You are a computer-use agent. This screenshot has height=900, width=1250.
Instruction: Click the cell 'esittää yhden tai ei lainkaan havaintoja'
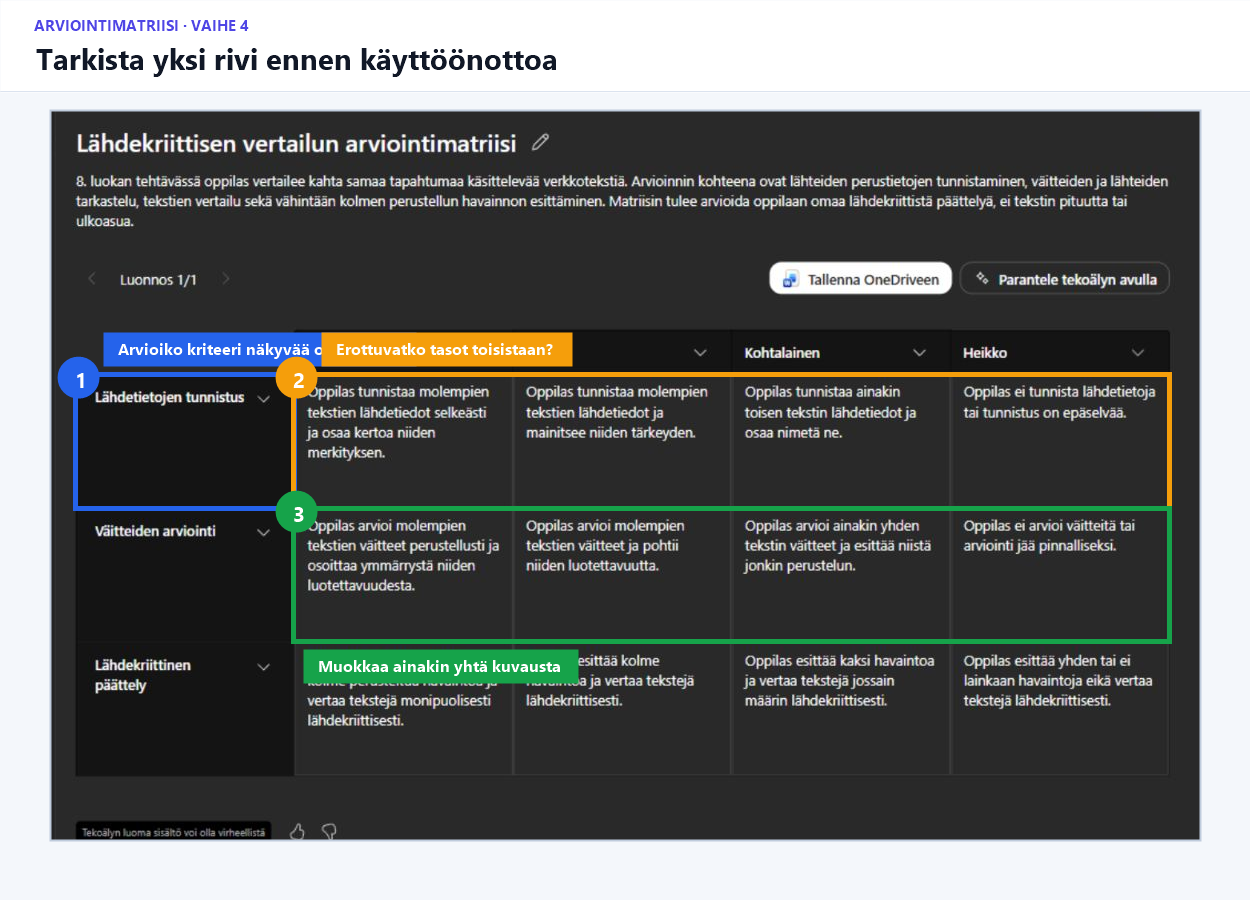pyautogui.click(x=1060, y=708)
